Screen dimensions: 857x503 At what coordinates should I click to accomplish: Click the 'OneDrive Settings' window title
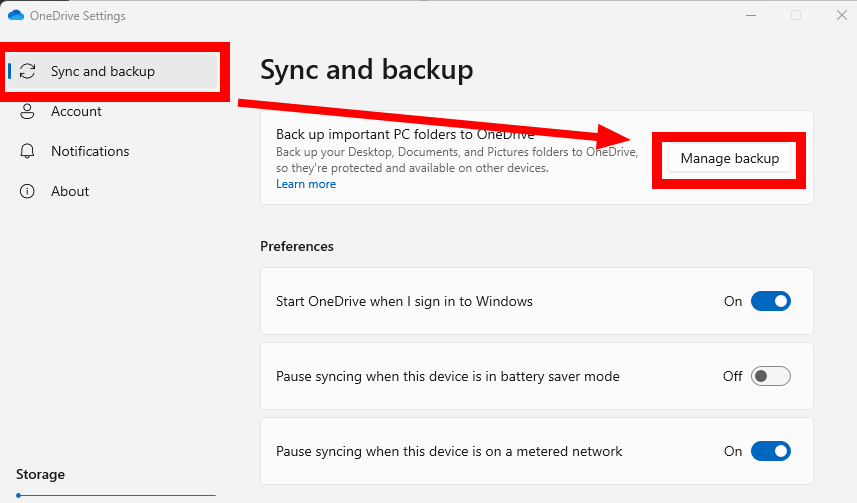click(x=78, y=16)
